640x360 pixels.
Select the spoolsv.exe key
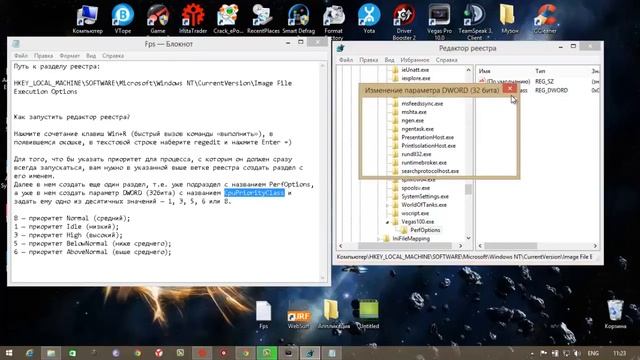click(416, 188)
